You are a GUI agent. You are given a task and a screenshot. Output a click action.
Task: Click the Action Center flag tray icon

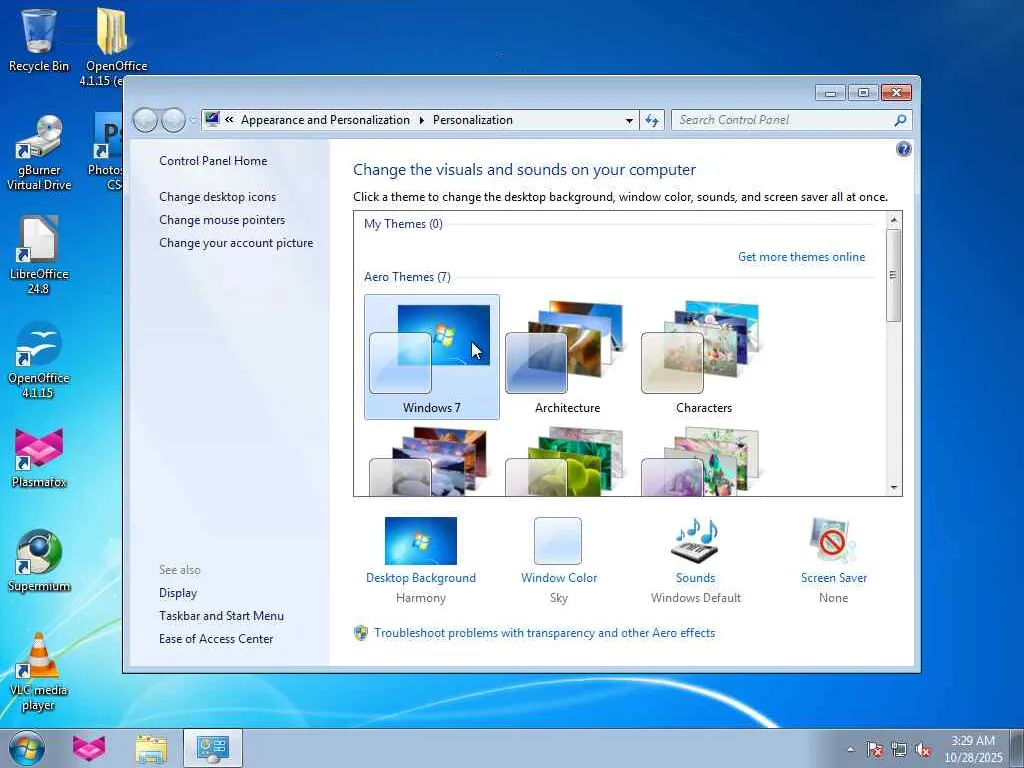click(874, 749)
